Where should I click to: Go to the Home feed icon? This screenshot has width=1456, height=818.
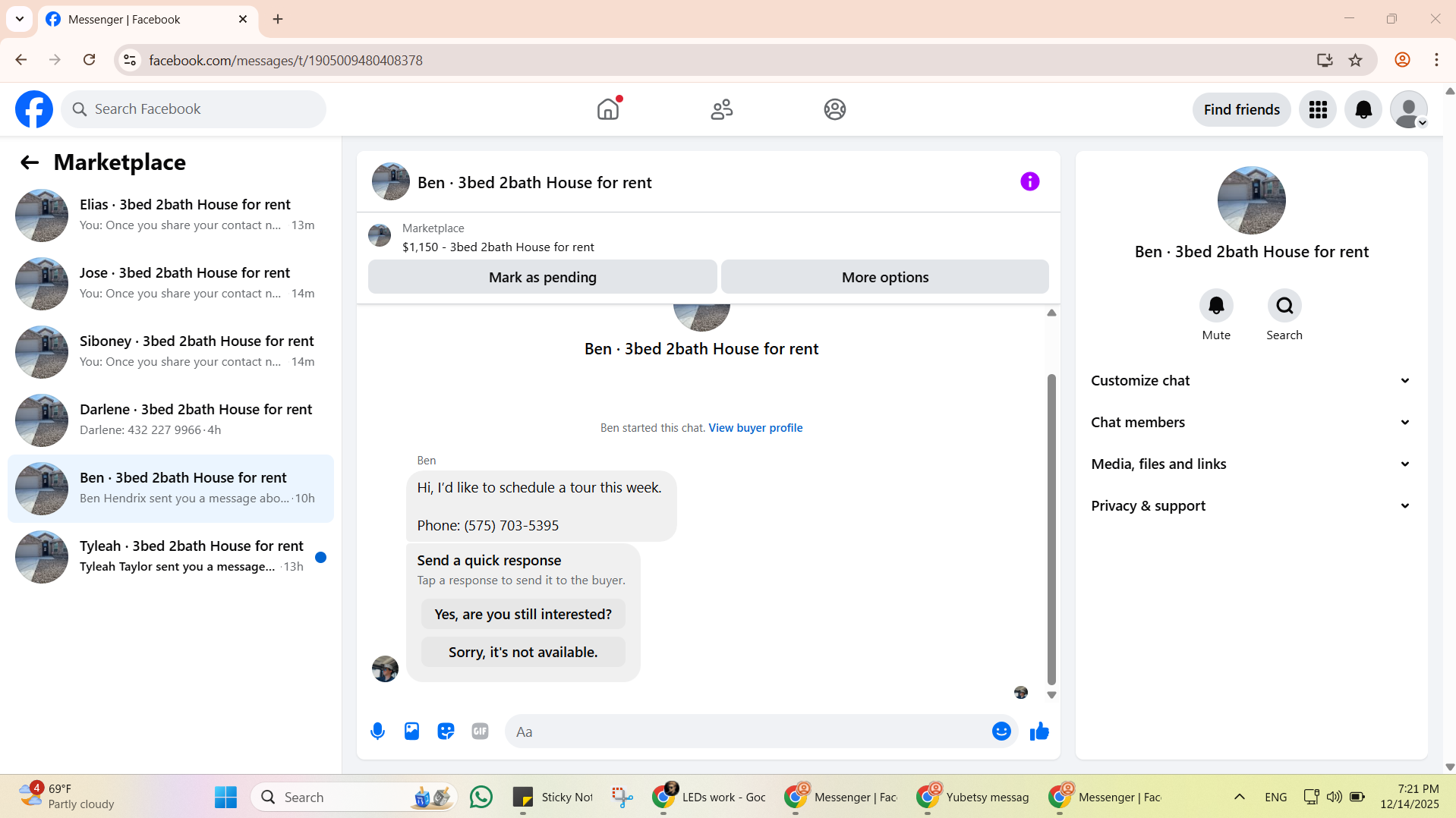(x=608, y=109)
